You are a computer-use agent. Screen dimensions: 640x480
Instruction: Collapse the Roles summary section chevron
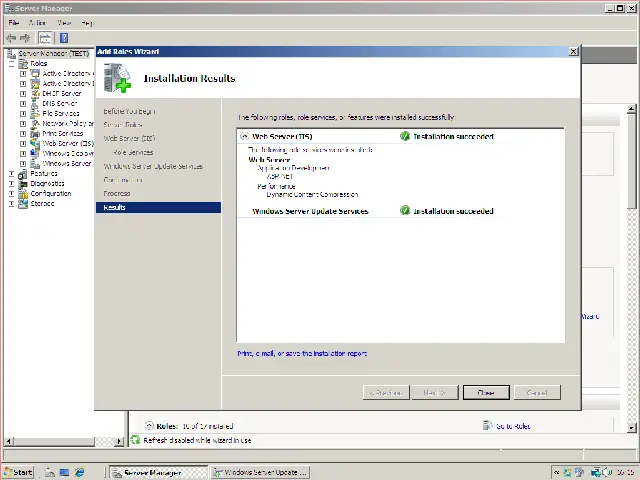pos(149,425)
